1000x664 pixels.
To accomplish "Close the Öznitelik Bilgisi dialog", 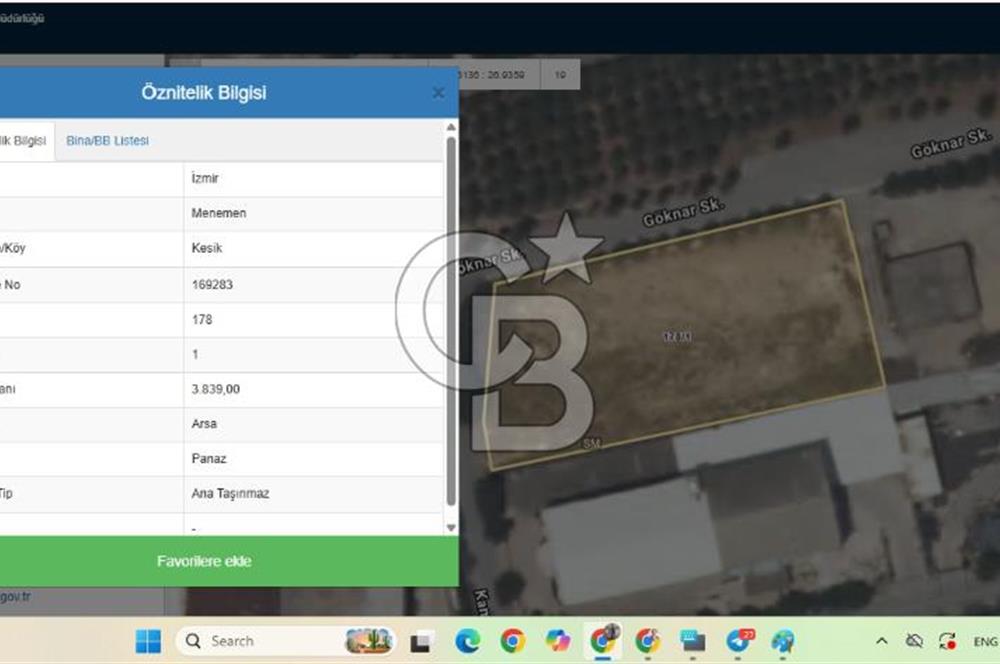I will (x=438, y=93).
